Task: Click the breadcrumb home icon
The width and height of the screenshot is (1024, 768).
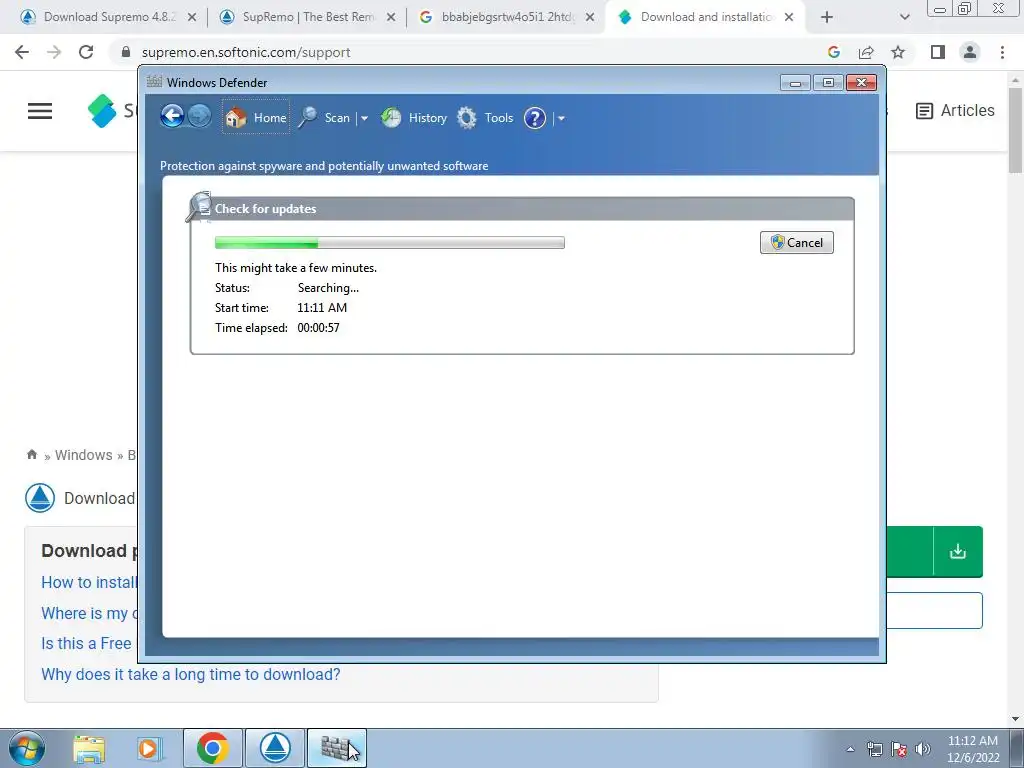Action: pos(32,455)
